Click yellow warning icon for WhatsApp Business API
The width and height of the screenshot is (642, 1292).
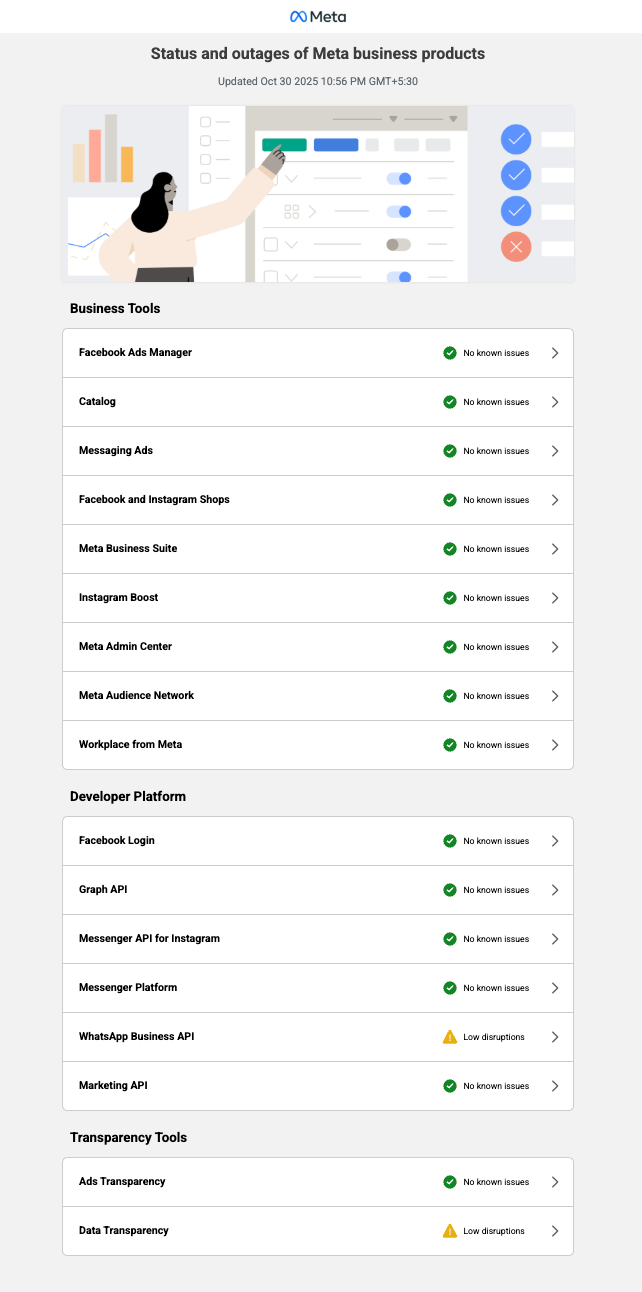coord(450,1037)
